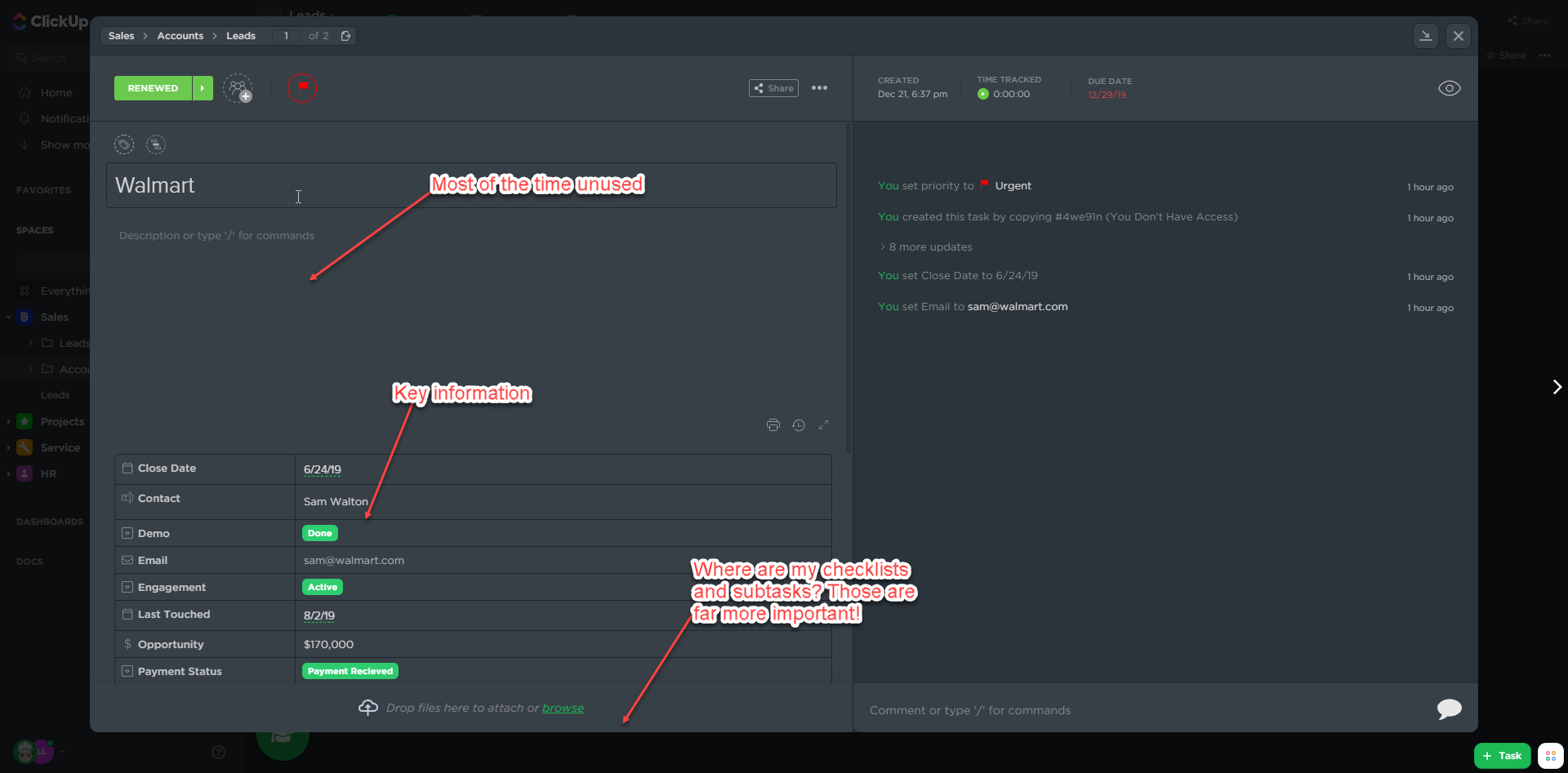Edit Opportunity value $170,000
The height and width of the screenshot is (773, 1568).
coord(328,644)
